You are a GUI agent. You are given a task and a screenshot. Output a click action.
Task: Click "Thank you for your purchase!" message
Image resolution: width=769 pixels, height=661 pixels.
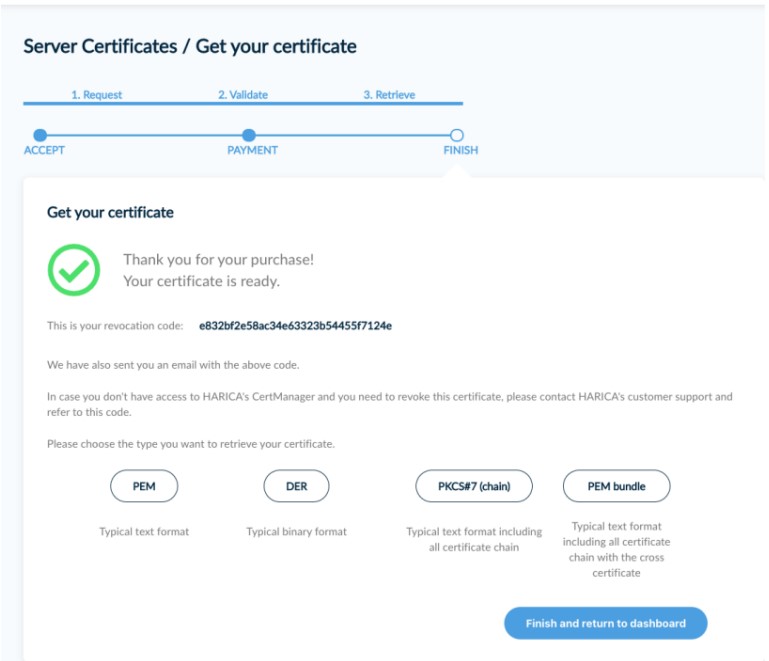point(218,259)
